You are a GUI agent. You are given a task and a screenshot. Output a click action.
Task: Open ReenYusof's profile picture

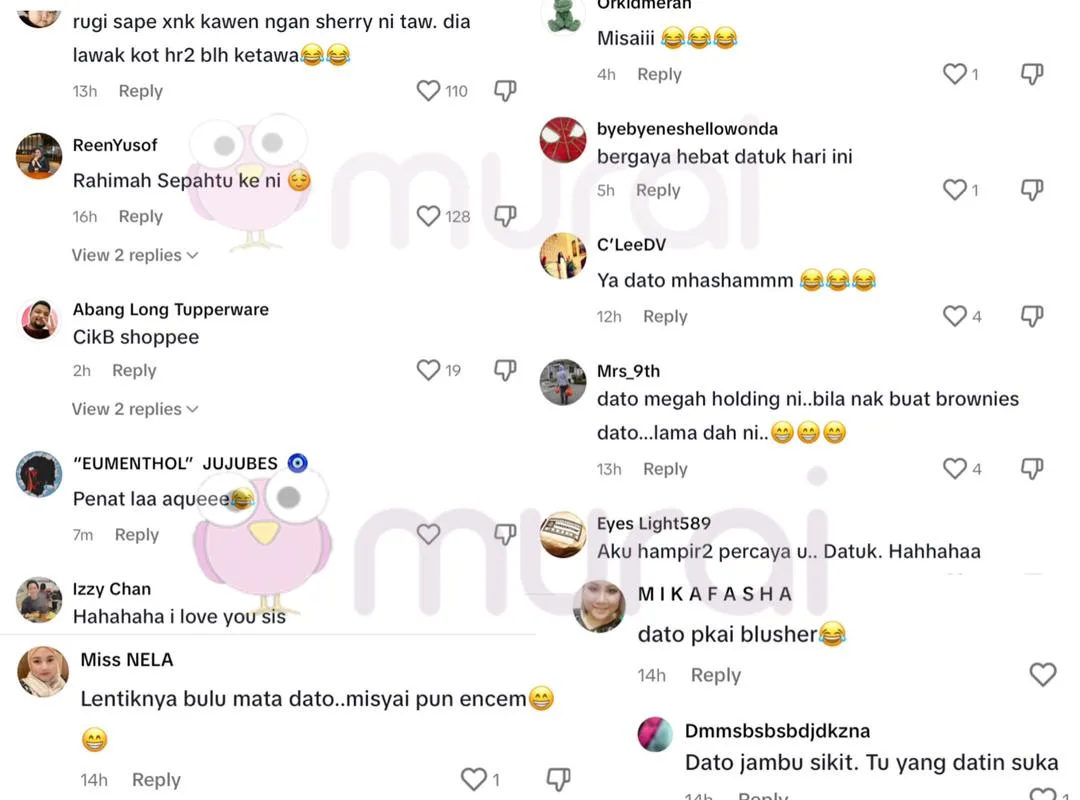coord(39,156)
